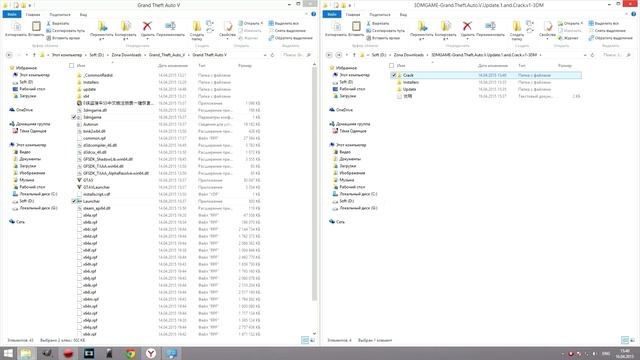Click New folder icon in right window ribbon

pyautogui.click(x=517, y=26)
